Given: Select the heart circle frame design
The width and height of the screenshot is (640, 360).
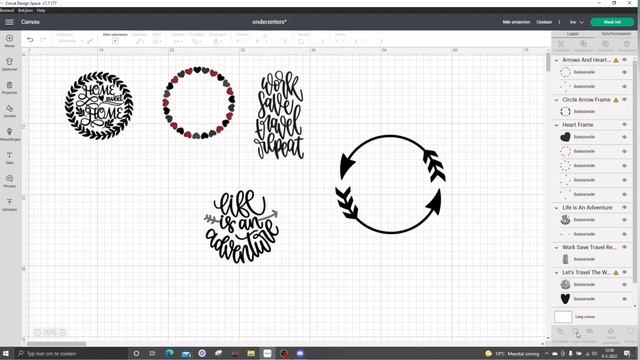Looking at the screenshot, I should point(199,102).
